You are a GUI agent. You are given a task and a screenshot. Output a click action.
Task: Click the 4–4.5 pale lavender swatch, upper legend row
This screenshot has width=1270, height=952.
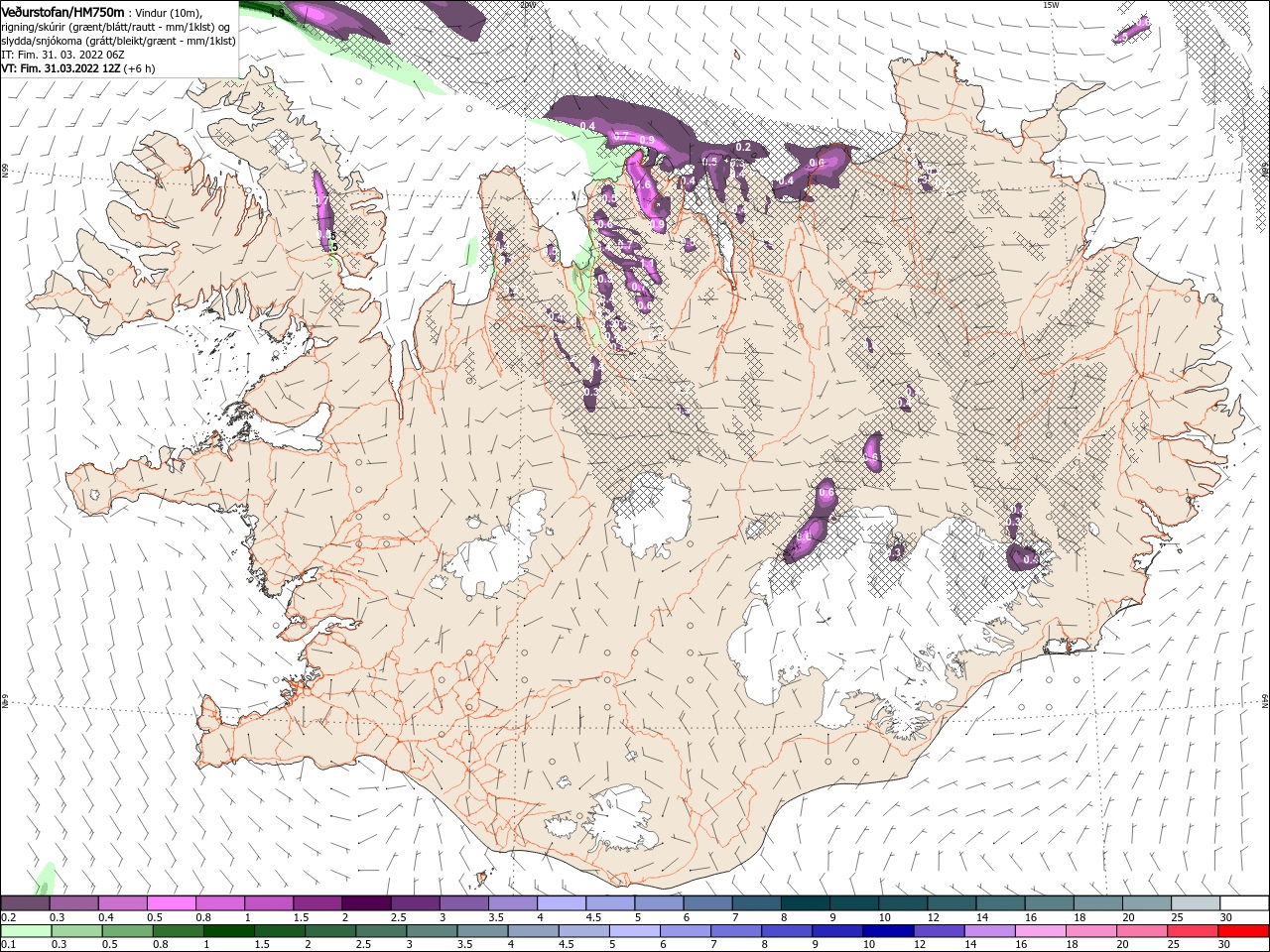562,902
